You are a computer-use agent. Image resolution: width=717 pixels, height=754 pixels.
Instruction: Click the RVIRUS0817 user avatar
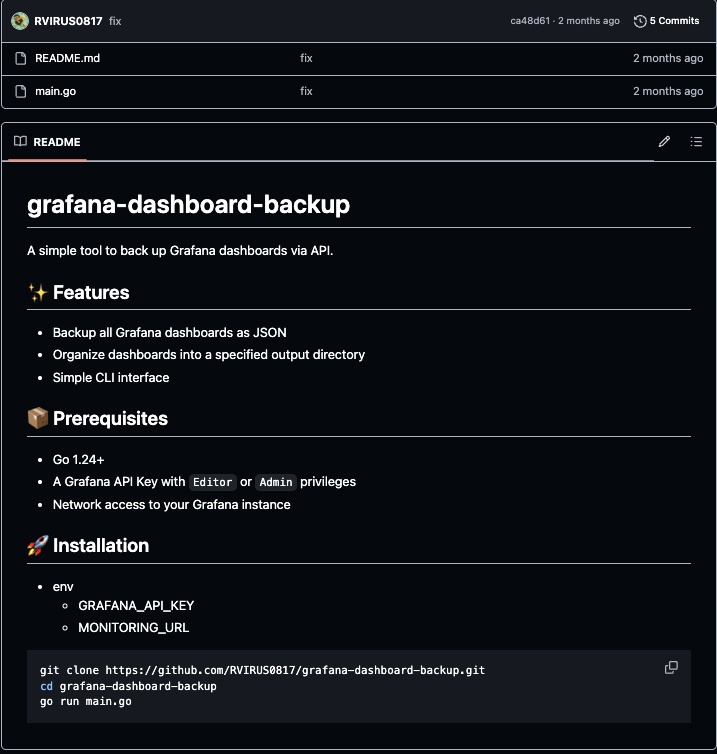click(20, 21)
